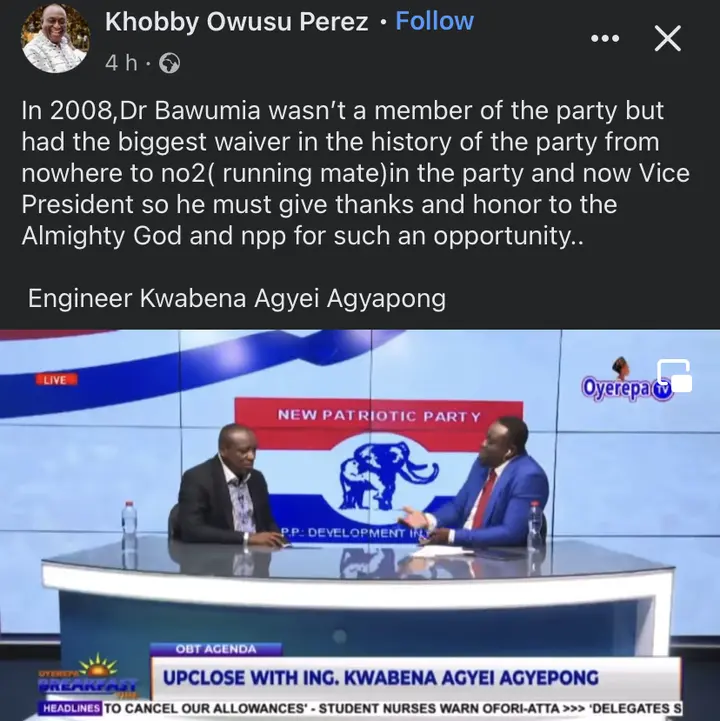Open the three-dot post options menu

(605, 39)
